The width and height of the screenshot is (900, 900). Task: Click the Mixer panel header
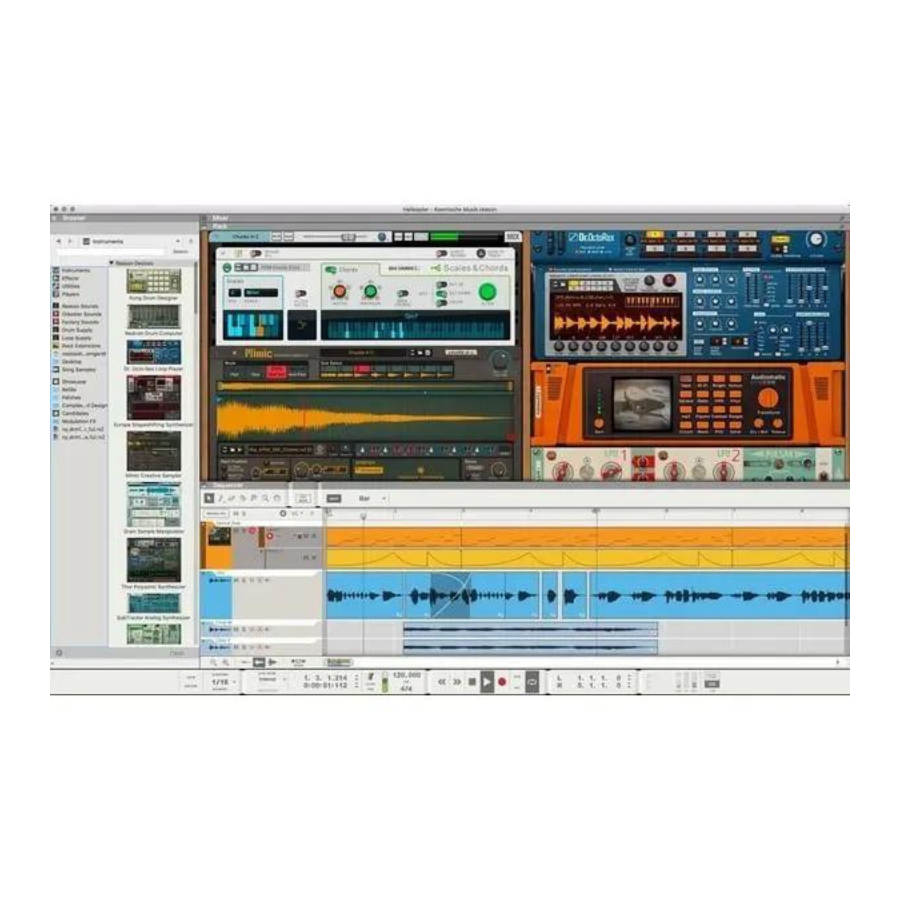click(220, 218)
